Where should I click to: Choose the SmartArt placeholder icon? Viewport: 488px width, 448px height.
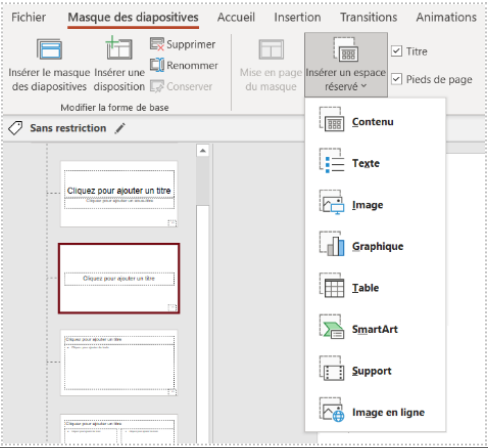(x=332, y=327)
